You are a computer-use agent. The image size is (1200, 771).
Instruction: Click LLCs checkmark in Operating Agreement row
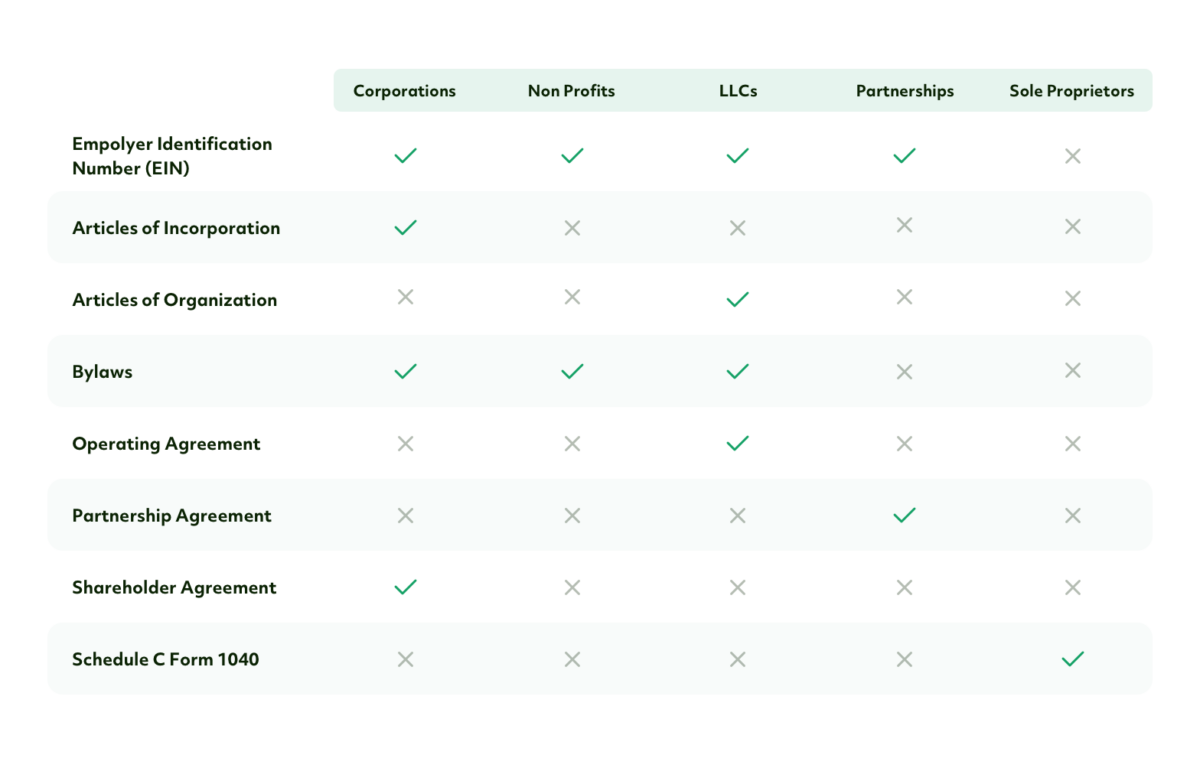[738, 443]
